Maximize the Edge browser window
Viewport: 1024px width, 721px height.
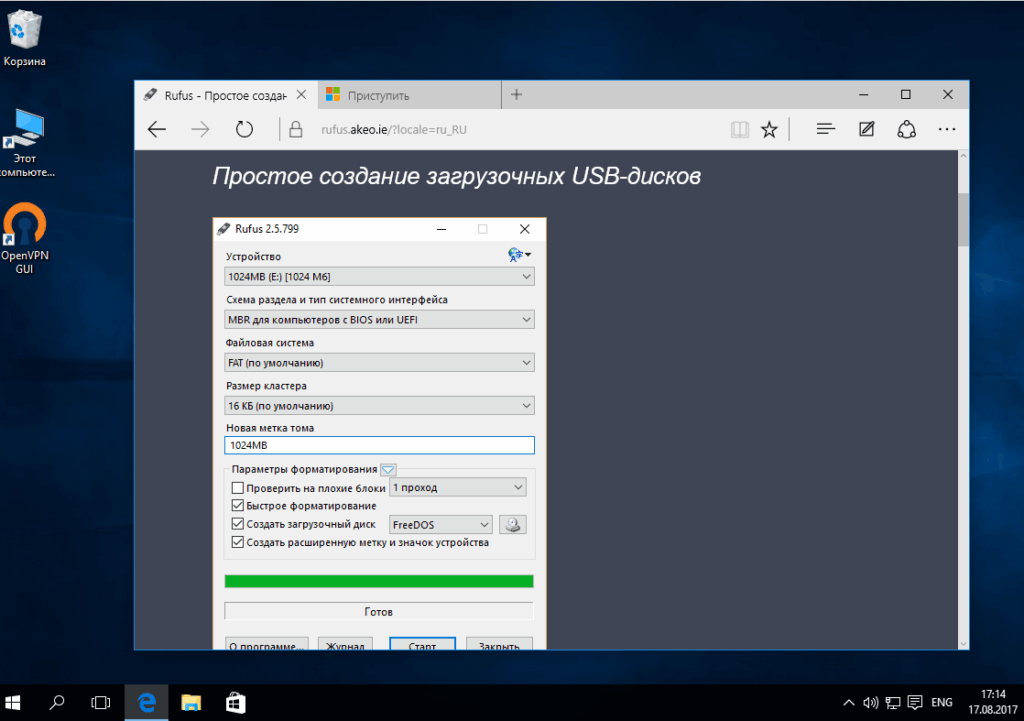pyautogui.click(x=906, y=95)
